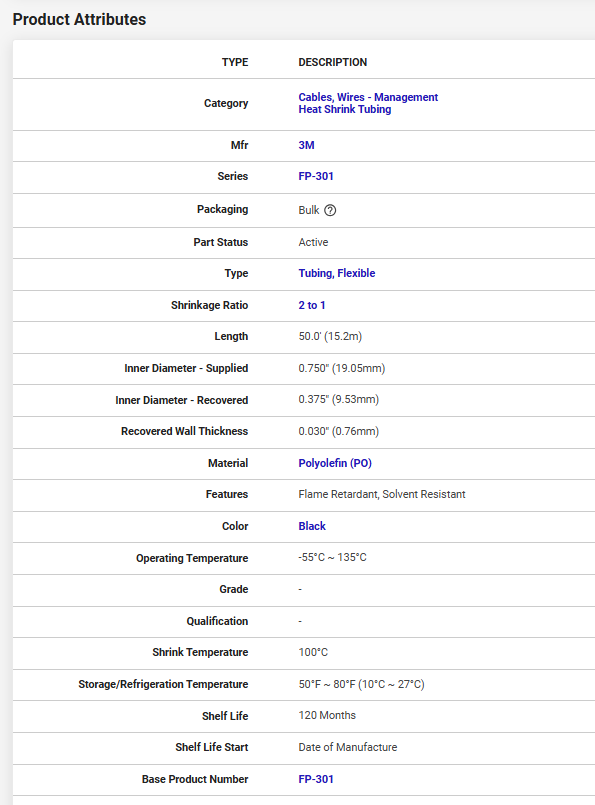595x805 pixels.
Task: Select the 50°F ~ 80°F storage temperature value
Action: pyautogui.click(x=361, y=684)
